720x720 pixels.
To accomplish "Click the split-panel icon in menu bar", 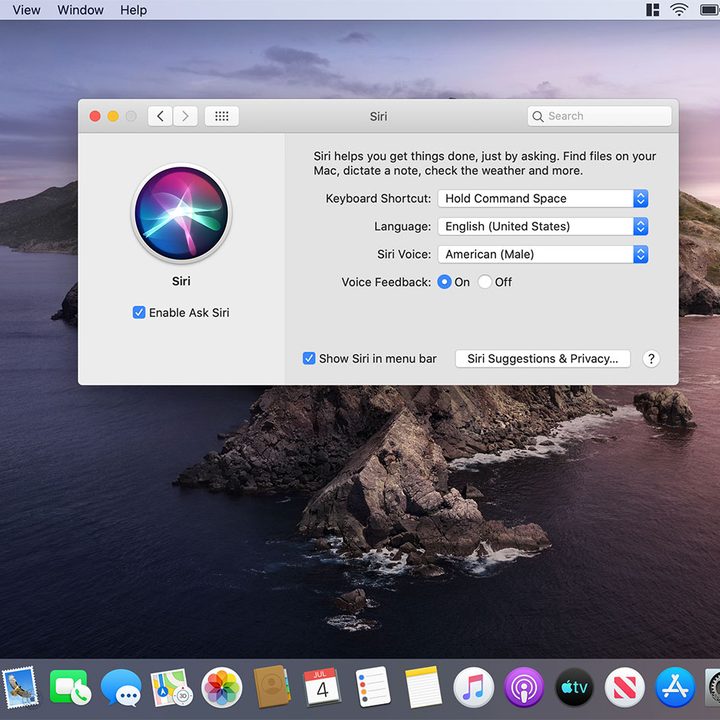I will [x=652, y=10].
